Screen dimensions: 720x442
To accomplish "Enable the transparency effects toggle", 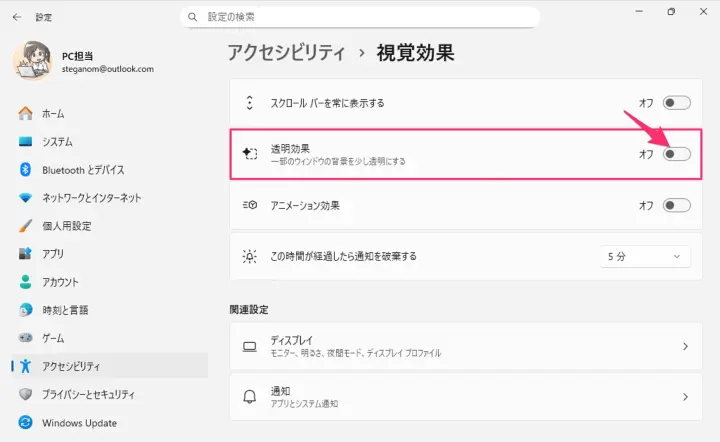I will pyautogui.click(x=676, y=154).
